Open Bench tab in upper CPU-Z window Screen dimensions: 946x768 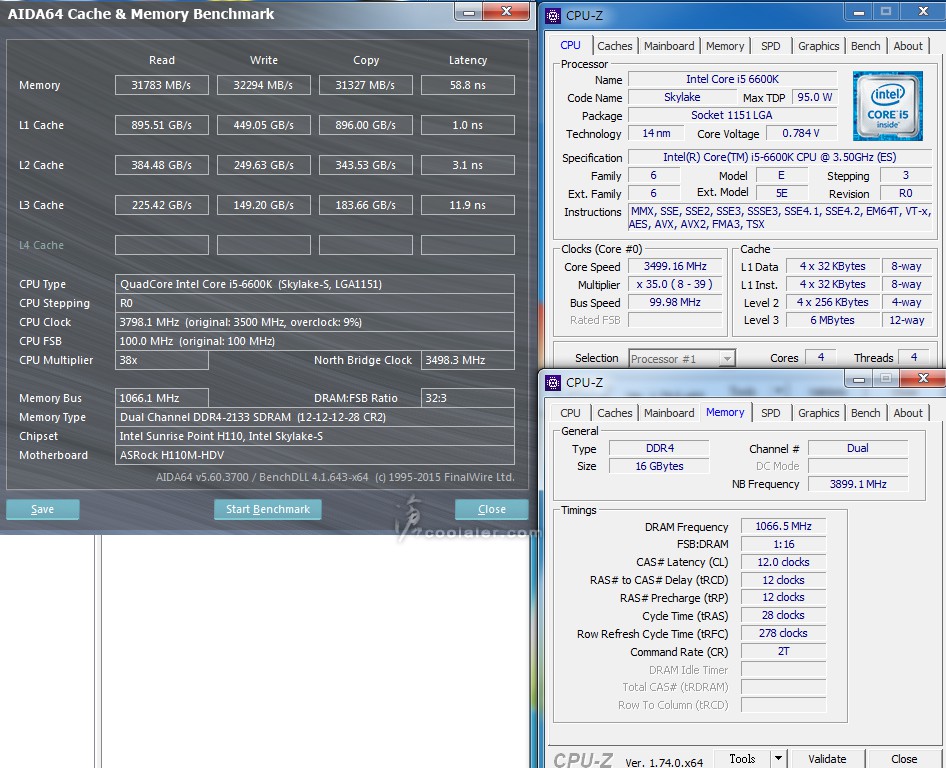point(865,46)
